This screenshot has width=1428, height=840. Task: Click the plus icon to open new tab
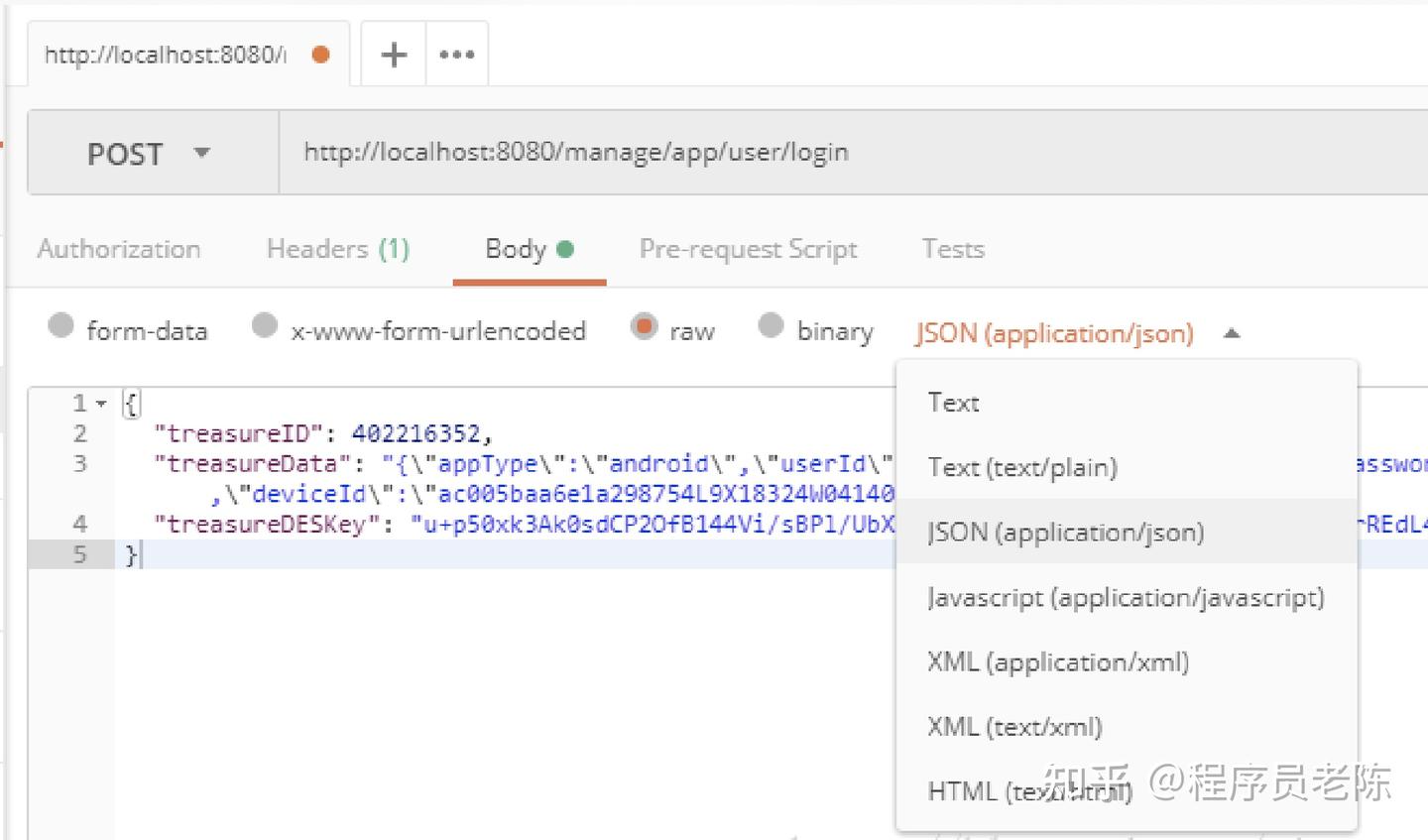point(394,55)
